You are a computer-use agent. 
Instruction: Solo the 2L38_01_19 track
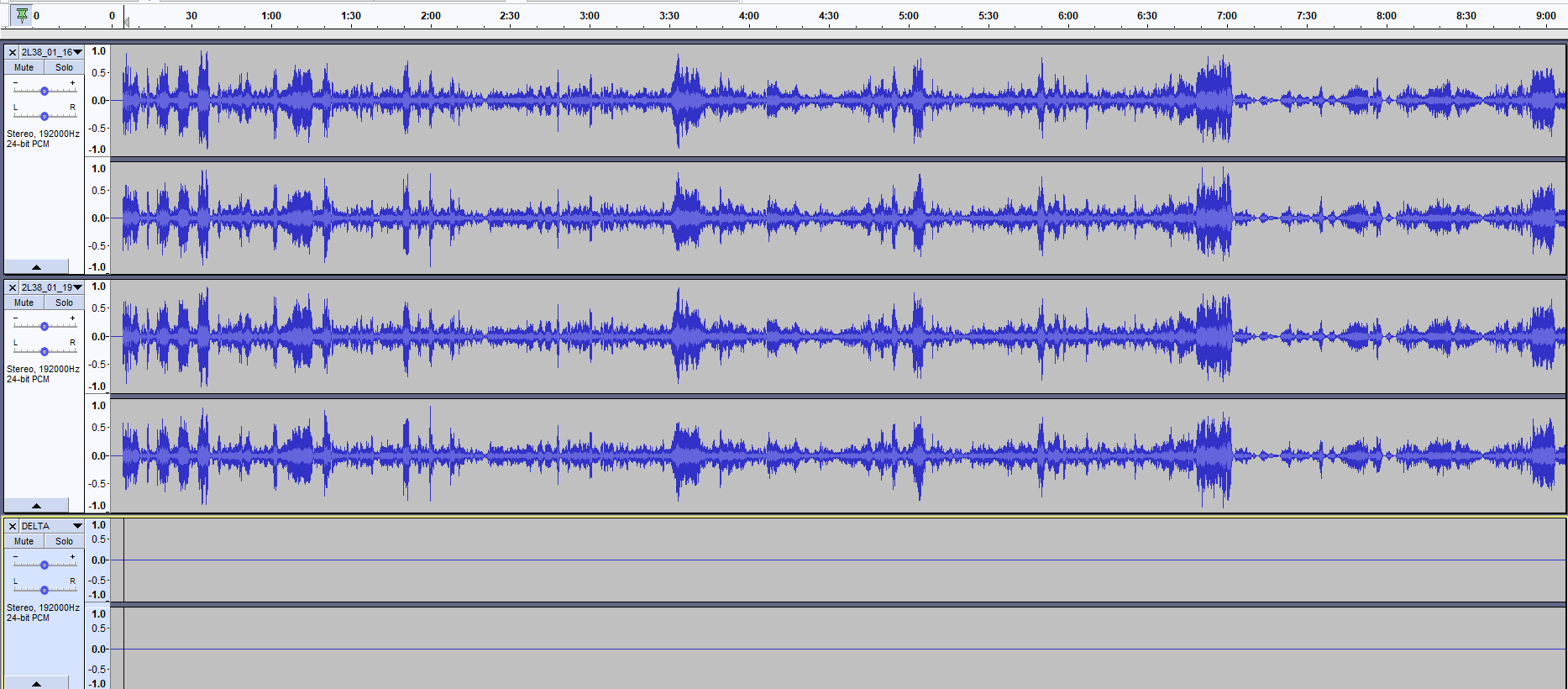point(64,302)
